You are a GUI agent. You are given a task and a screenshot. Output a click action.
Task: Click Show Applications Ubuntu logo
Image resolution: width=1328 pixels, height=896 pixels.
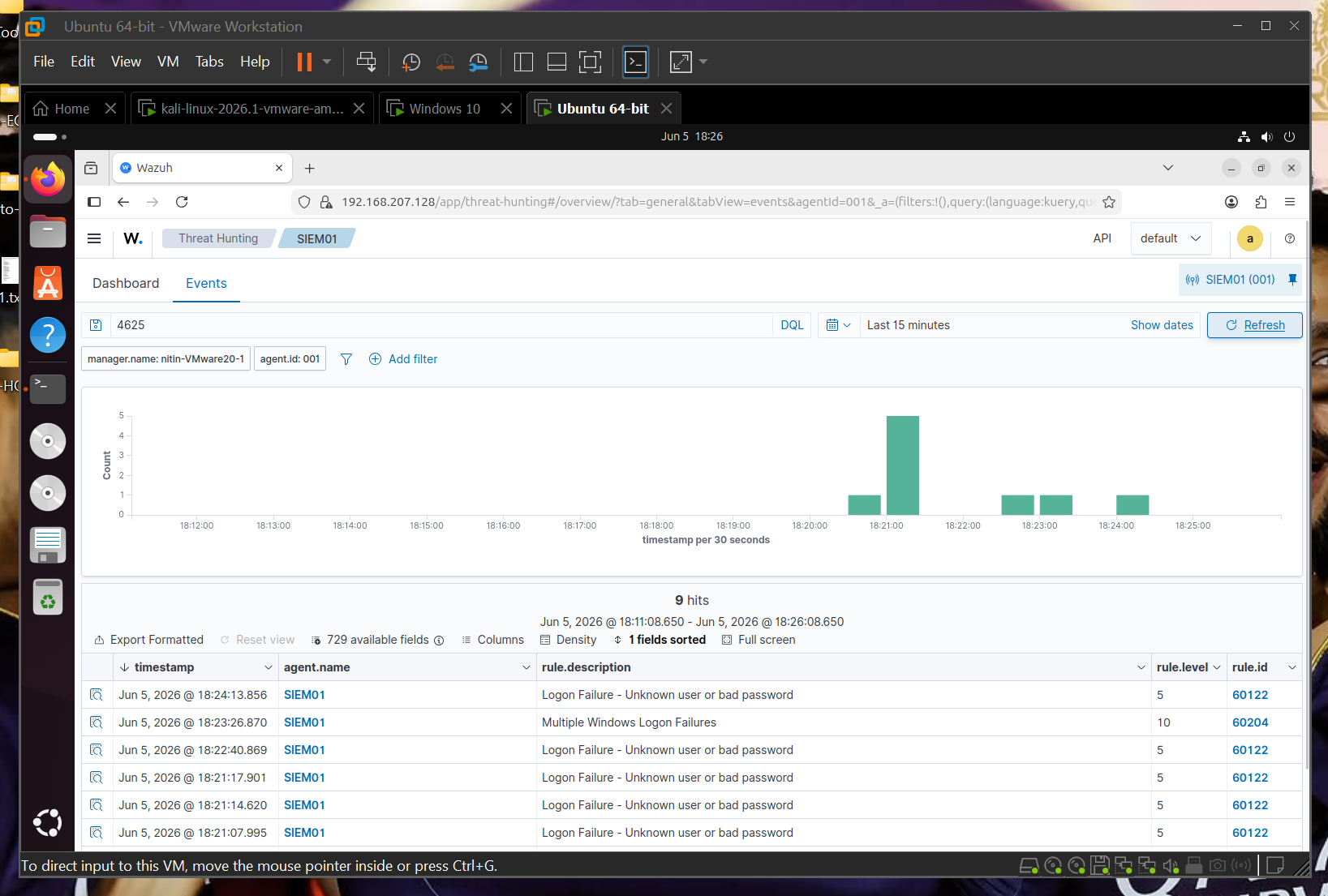48,822
